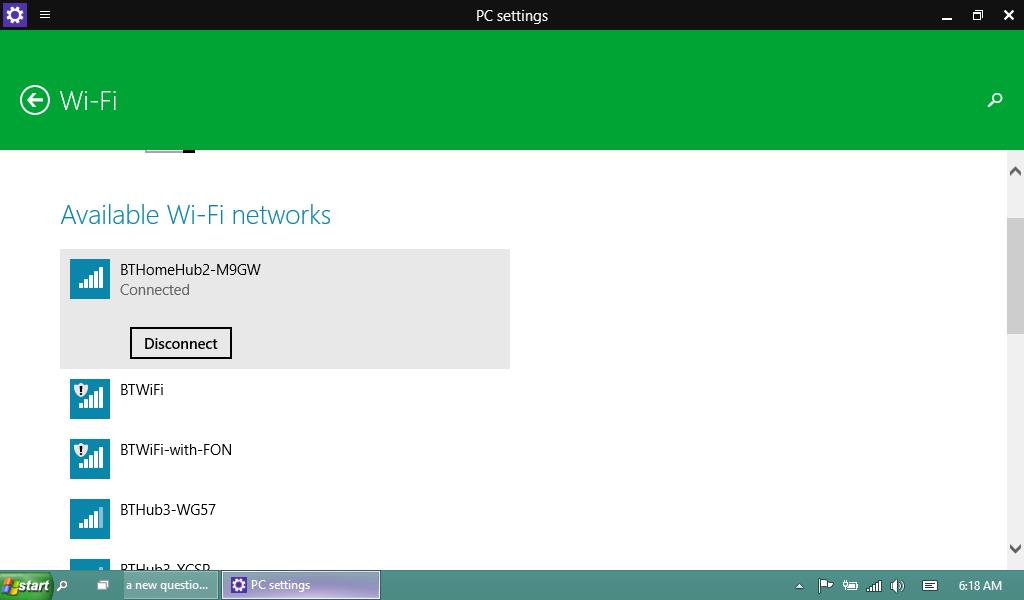
Task: Click the 6:18 AM clock
Action: click(980, 586)
